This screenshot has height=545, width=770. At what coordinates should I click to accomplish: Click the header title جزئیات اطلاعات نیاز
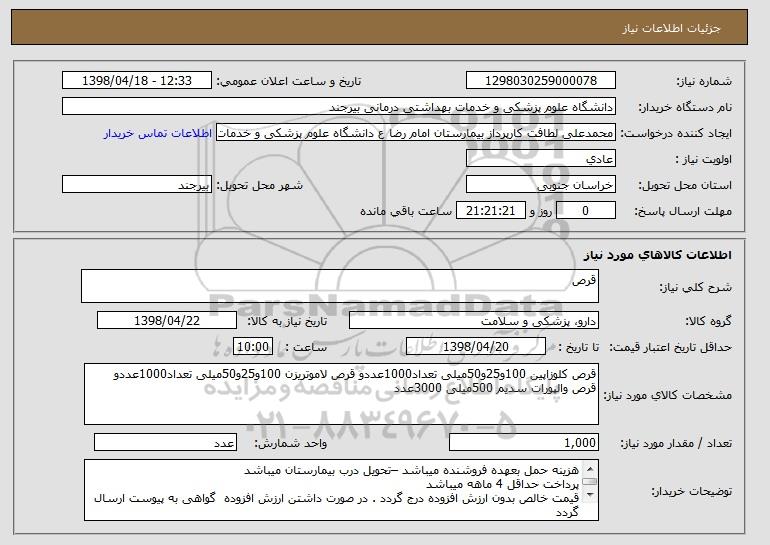pos(671,28)
